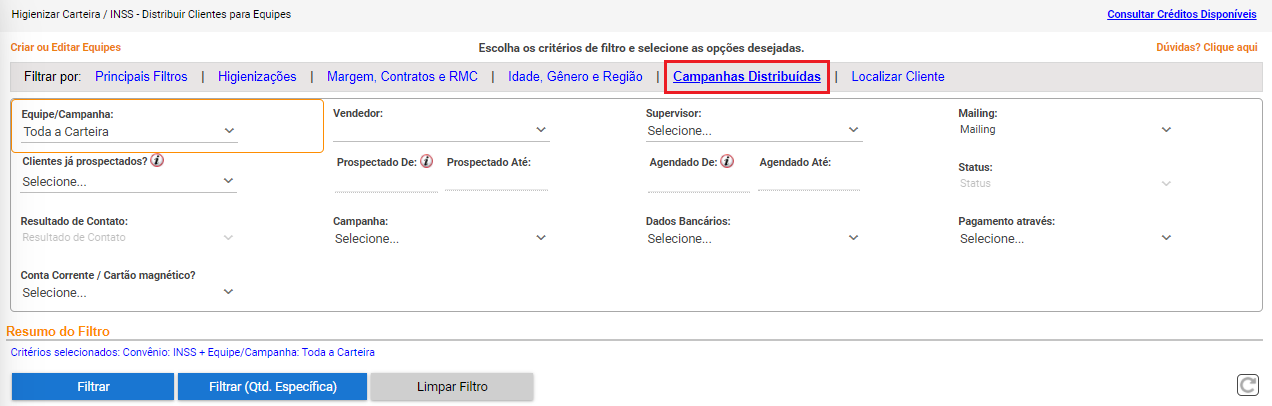Open the Vendedor dropdown

[441, 130]
